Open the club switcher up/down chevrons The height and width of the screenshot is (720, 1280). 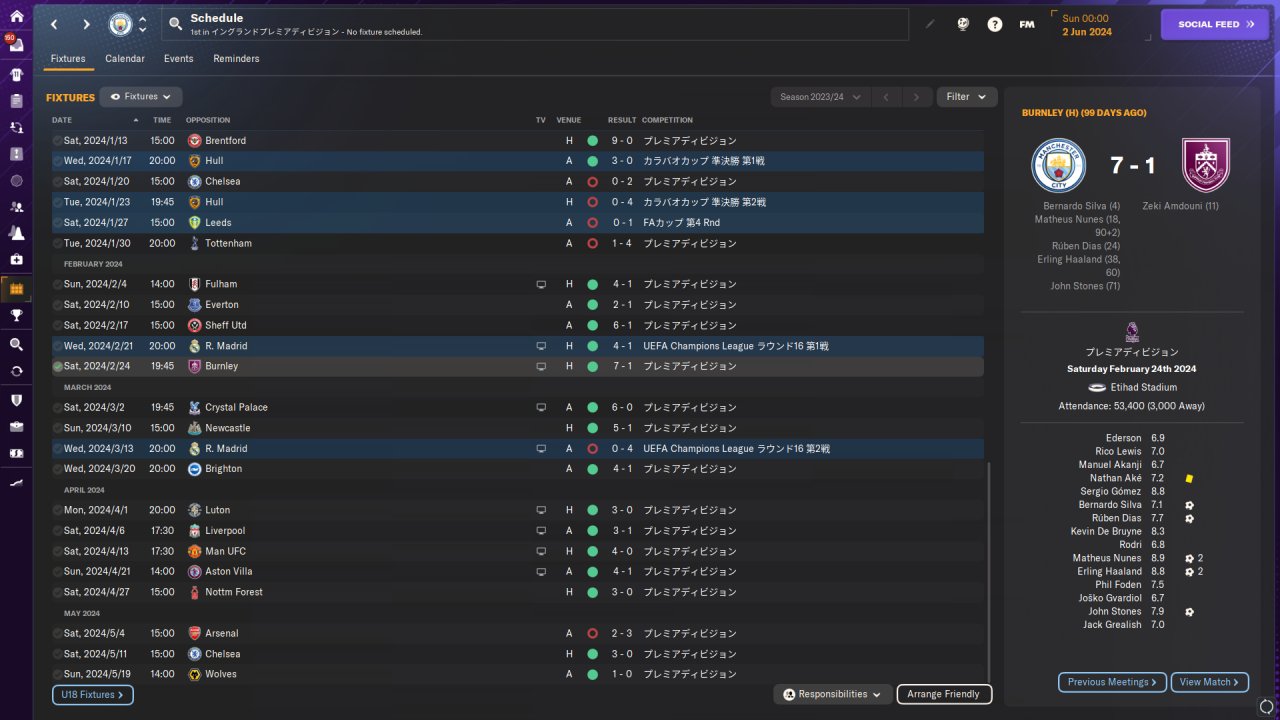pyautogui.click(x=143, y=24)
